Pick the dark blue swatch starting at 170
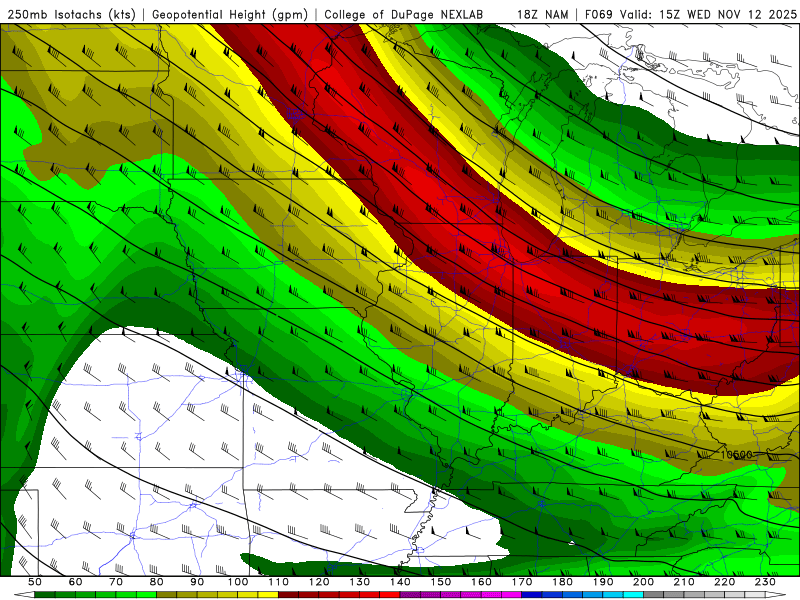The width and height of the screenshot is (800, 600). point(532,594)
